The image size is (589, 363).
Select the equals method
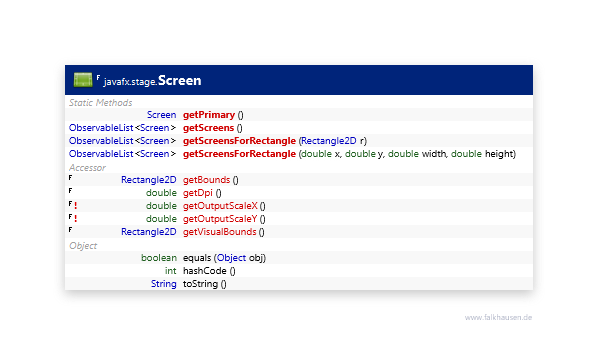point(197,258)
